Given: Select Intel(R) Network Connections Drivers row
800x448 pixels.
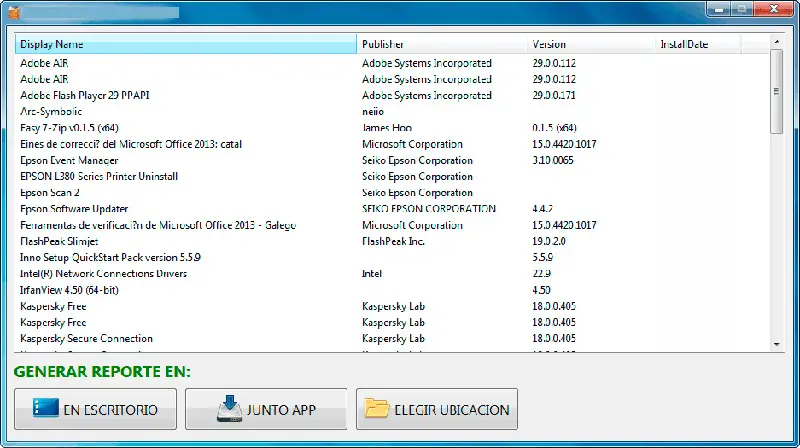Looking at the screenshot, I should (392, 273).
